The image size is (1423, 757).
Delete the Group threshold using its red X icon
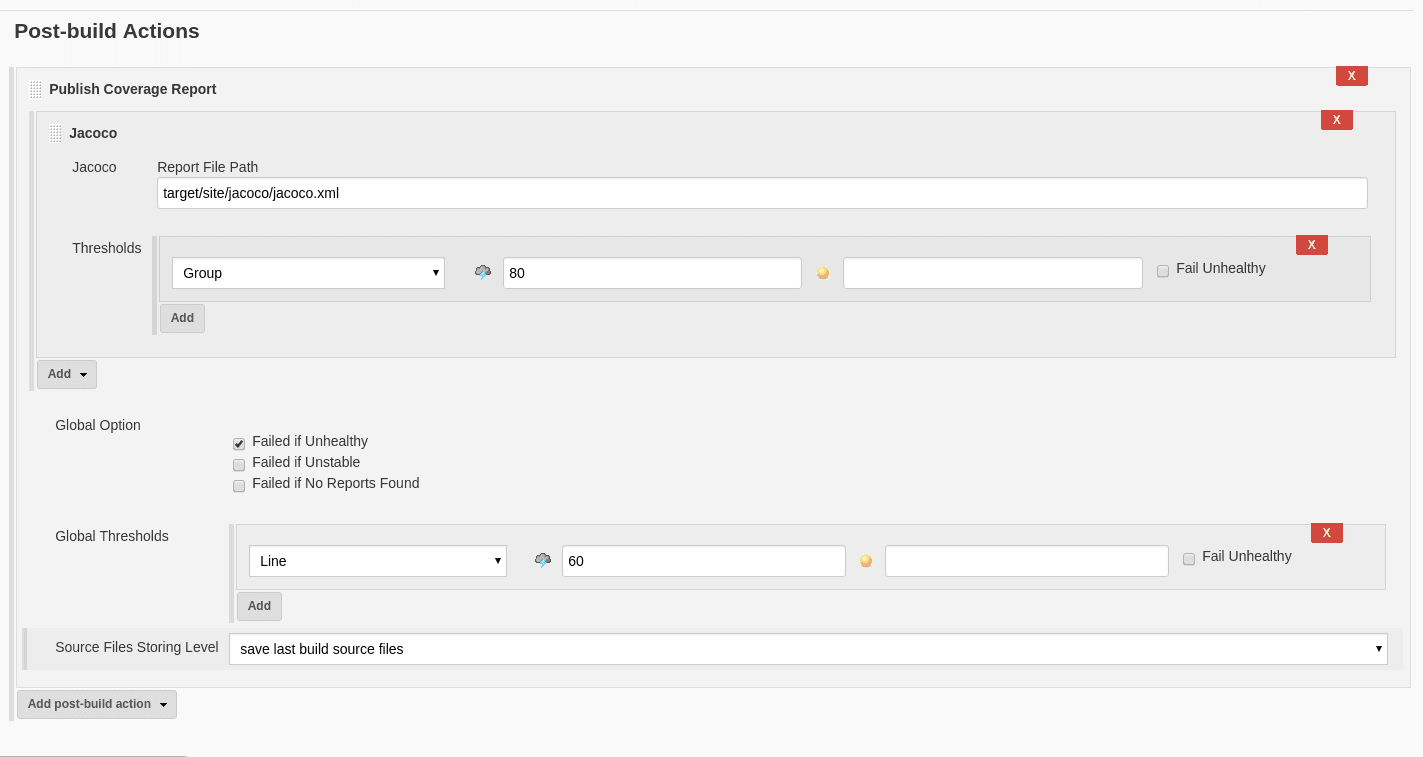click(x=1311, y=244)
